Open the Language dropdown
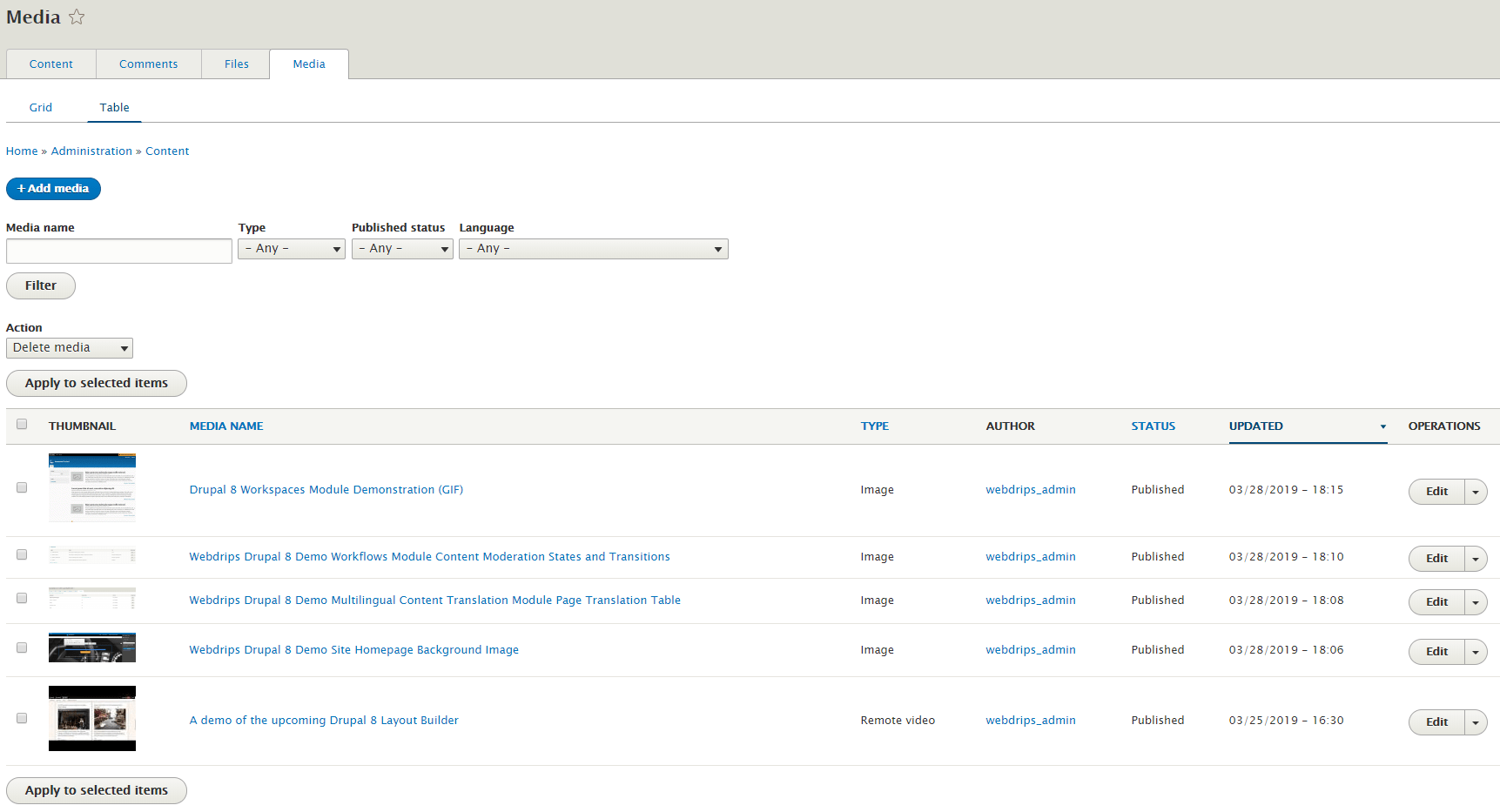This screenshot has width=1500, height=812. [x=593, y=248]
